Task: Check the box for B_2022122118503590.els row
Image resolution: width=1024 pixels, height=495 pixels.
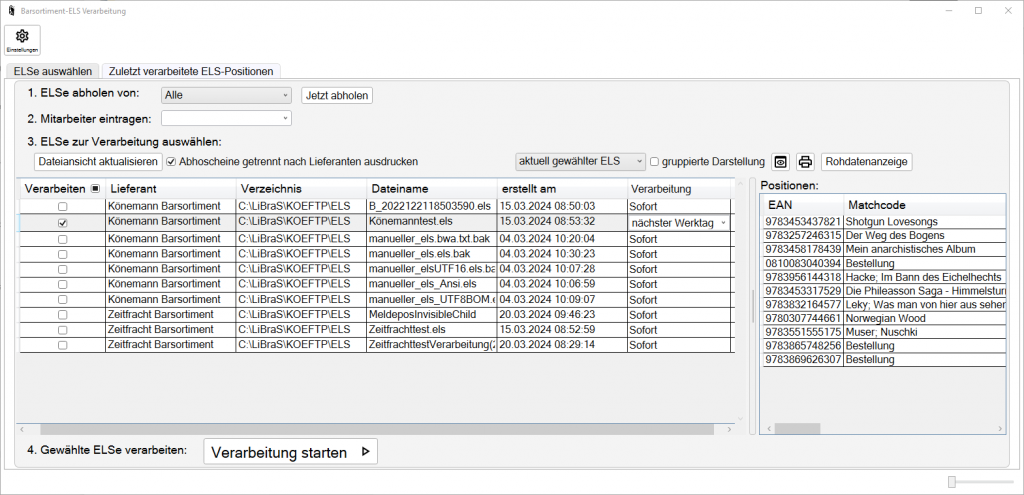Action: click(x=63, y=206)
